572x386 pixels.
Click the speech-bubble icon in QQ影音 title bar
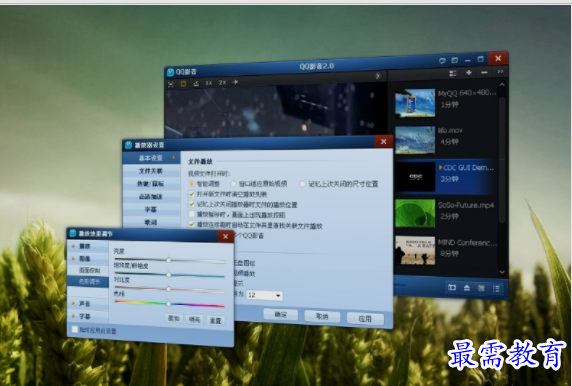pyautogui.click(x=442, y=61)
